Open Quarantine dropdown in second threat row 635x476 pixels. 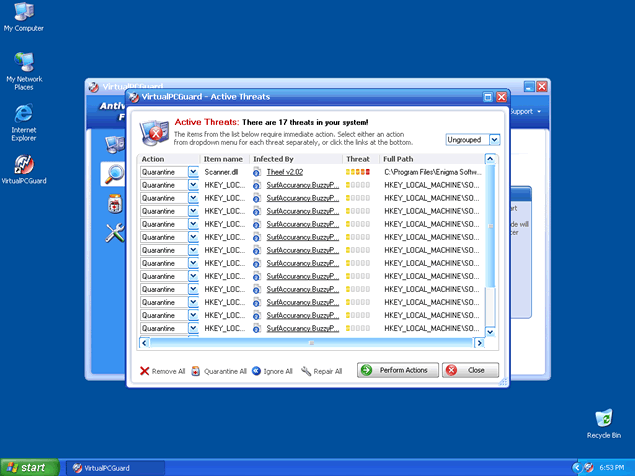(x=193, y=185)
